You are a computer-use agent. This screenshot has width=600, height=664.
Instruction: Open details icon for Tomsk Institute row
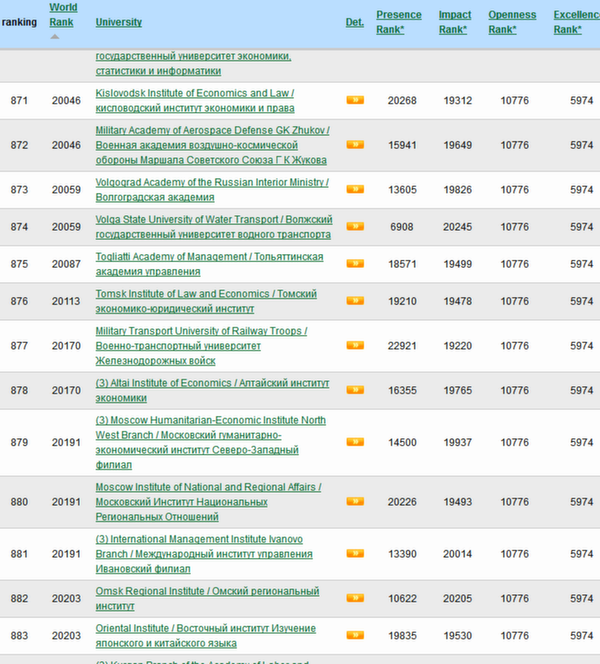coord(355,301)
